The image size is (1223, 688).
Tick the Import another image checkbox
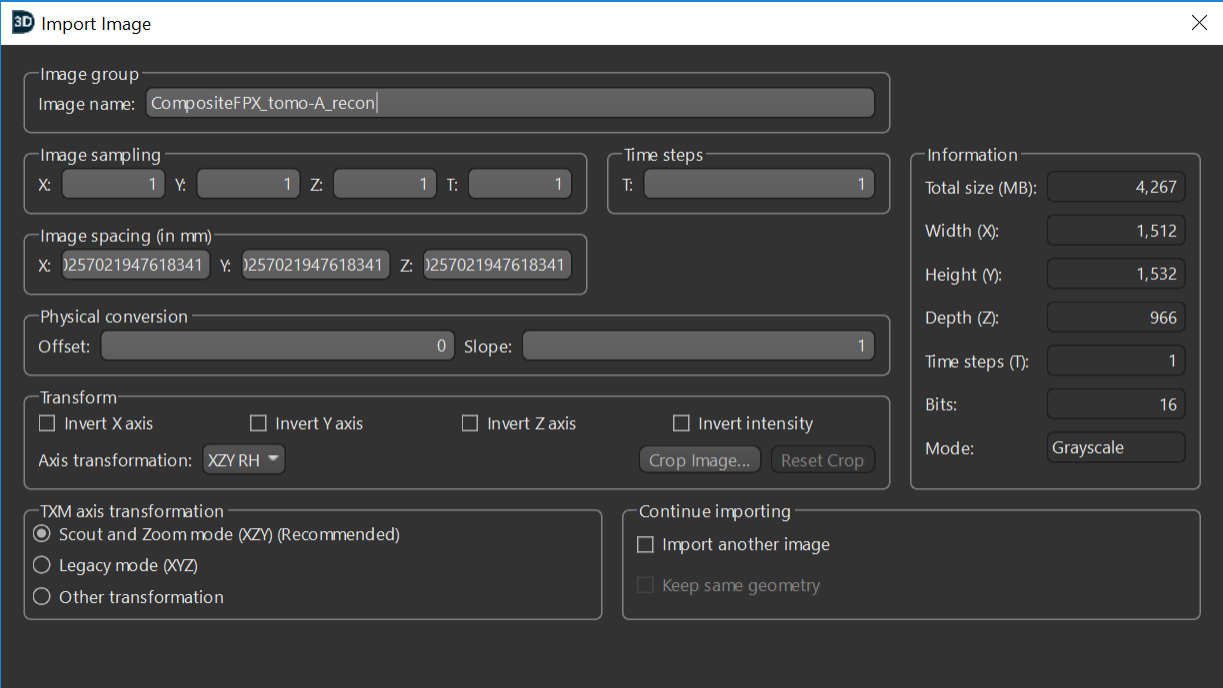click(646, 545)
